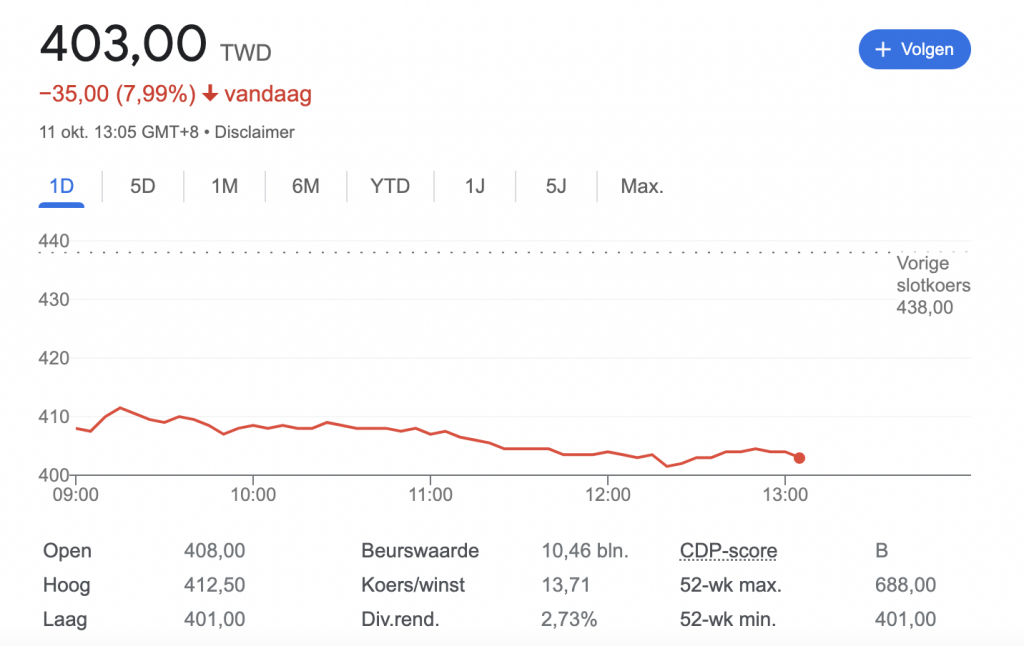Click the 11:00 time axis label

(x=430, y=495)
